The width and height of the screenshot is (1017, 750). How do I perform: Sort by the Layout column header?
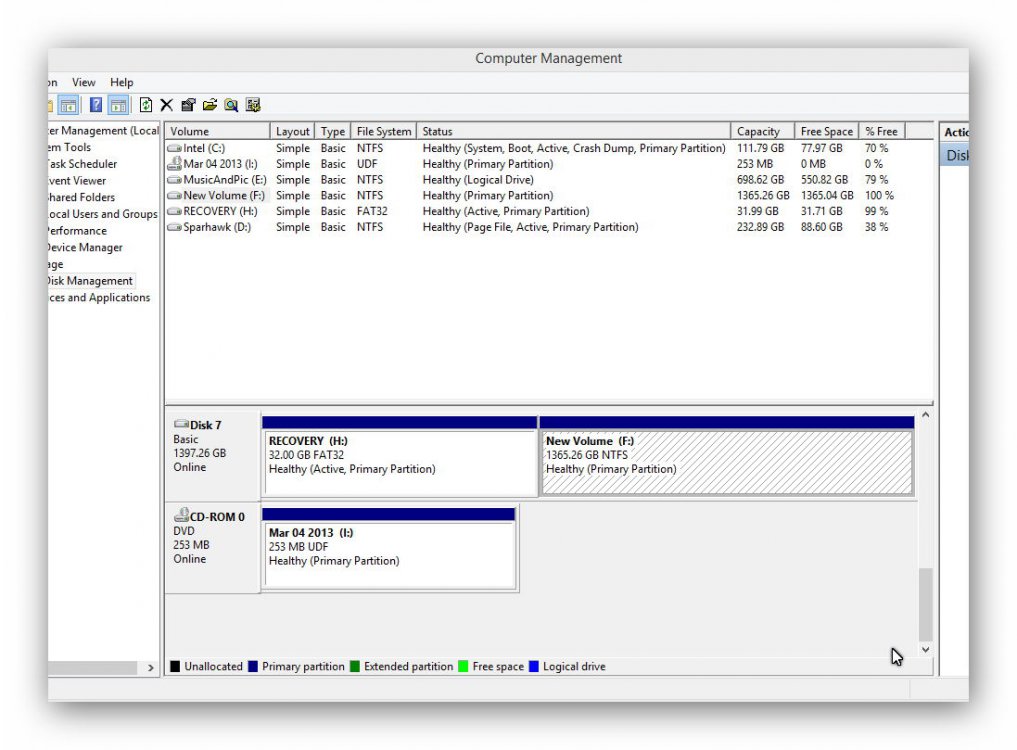click(x=292, y=131)
